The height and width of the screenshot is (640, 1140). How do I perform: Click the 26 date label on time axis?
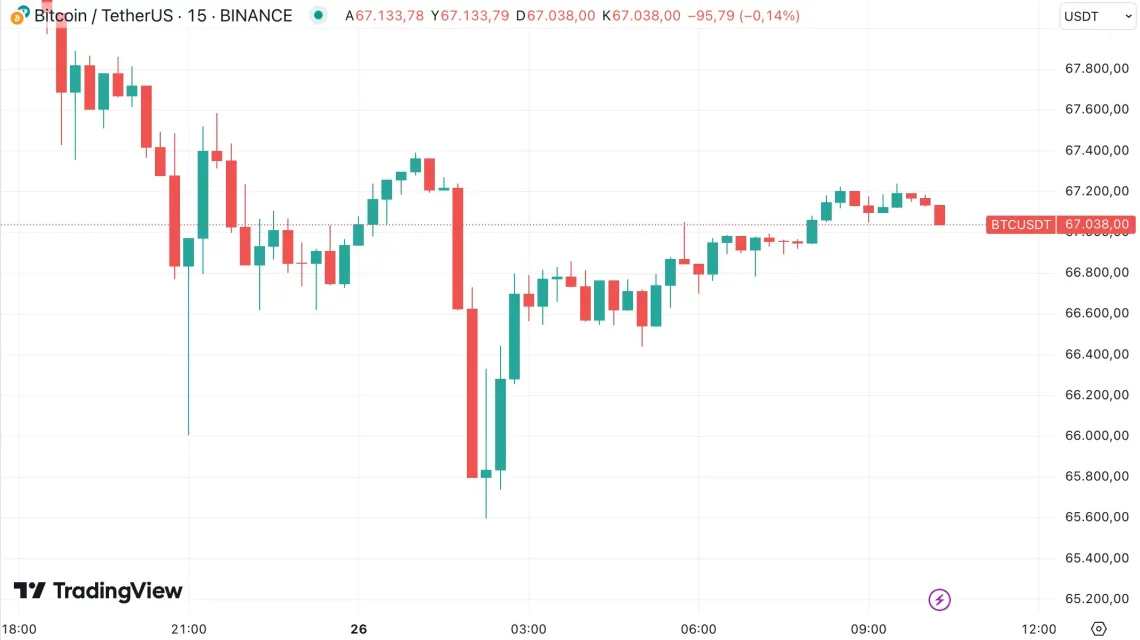coord(359,629)
